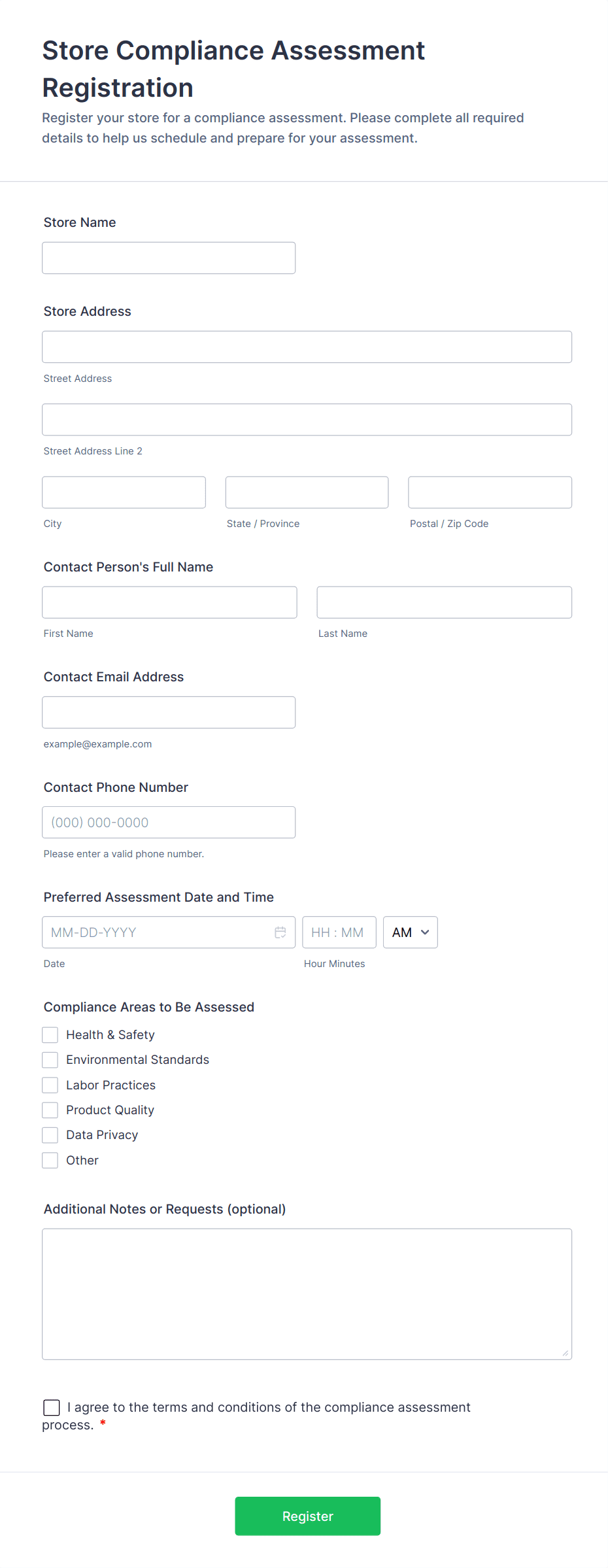Screen dimensions: 608x1568
Task: Focus the Store Name input field
Action: 169,258
